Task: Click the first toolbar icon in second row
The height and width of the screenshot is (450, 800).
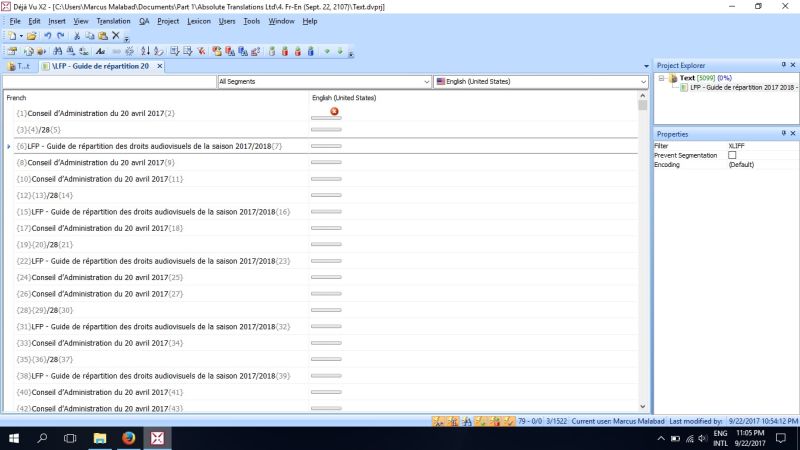Action: (x=12, y=52)
